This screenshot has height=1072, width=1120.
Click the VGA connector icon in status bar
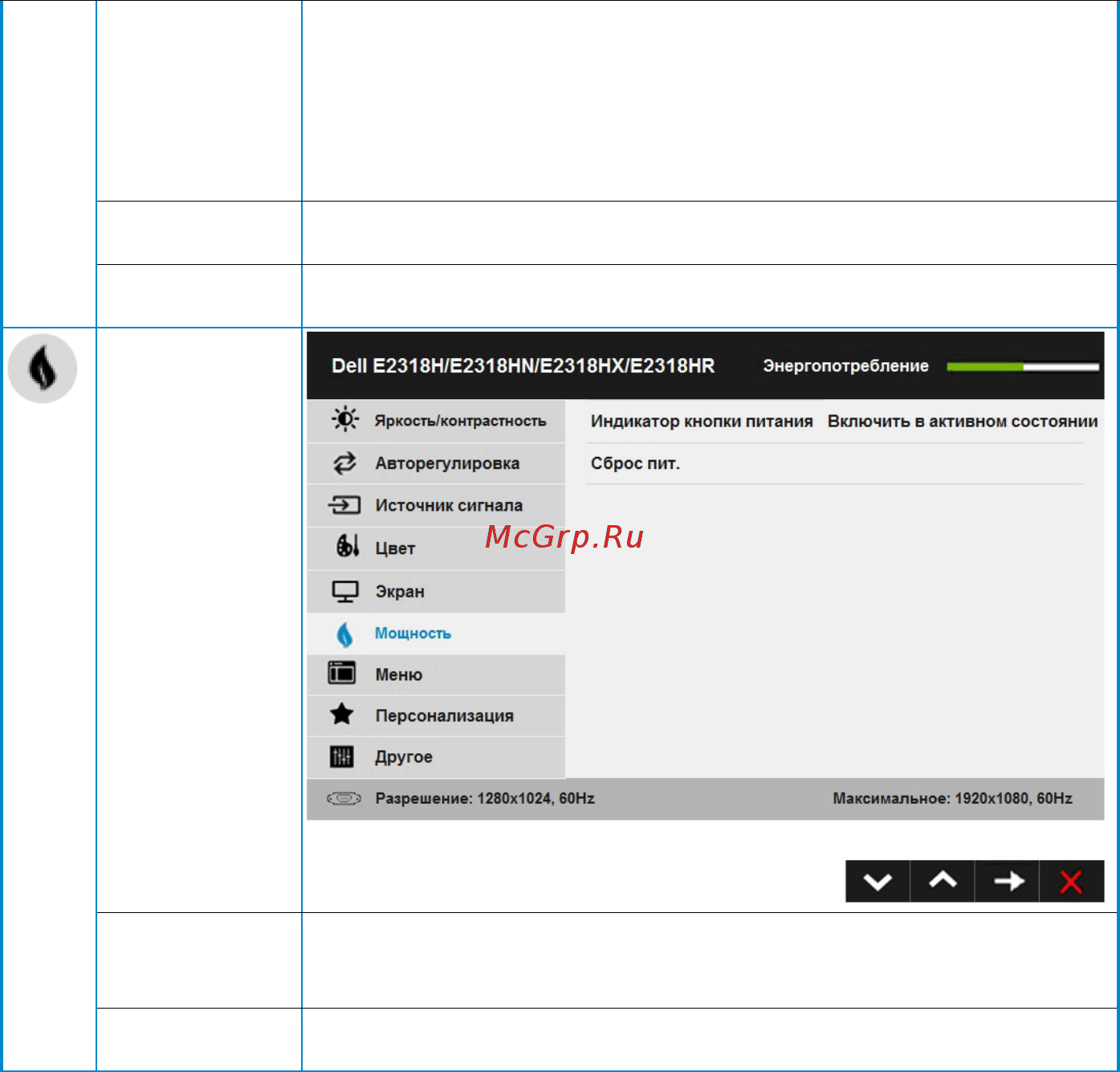point(344,798)
